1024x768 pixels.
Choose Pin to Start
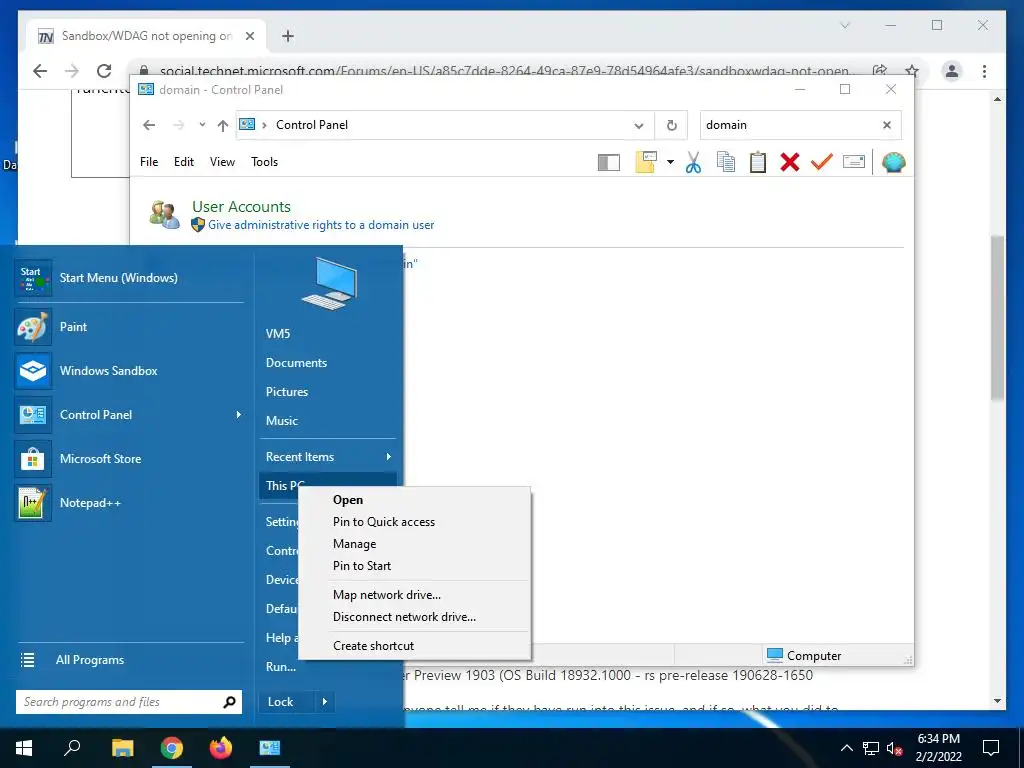414,566
